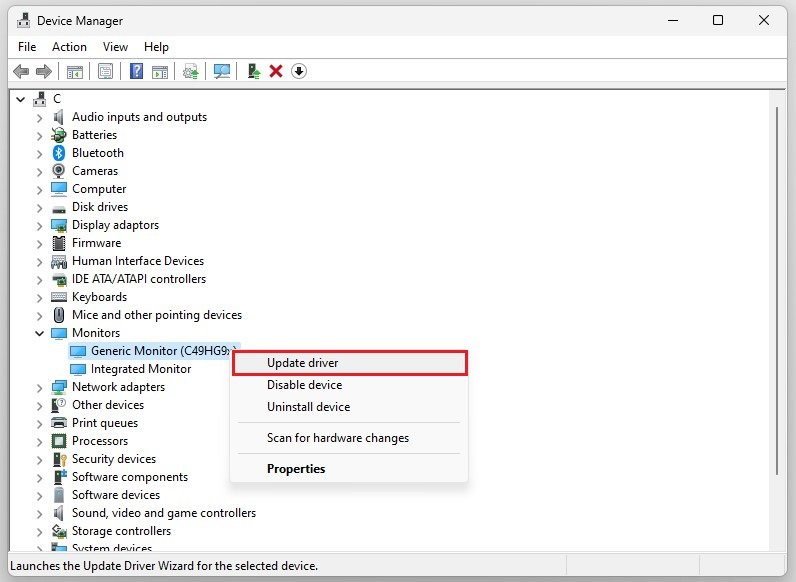Select Disable device in the context menu

[304, 385]
